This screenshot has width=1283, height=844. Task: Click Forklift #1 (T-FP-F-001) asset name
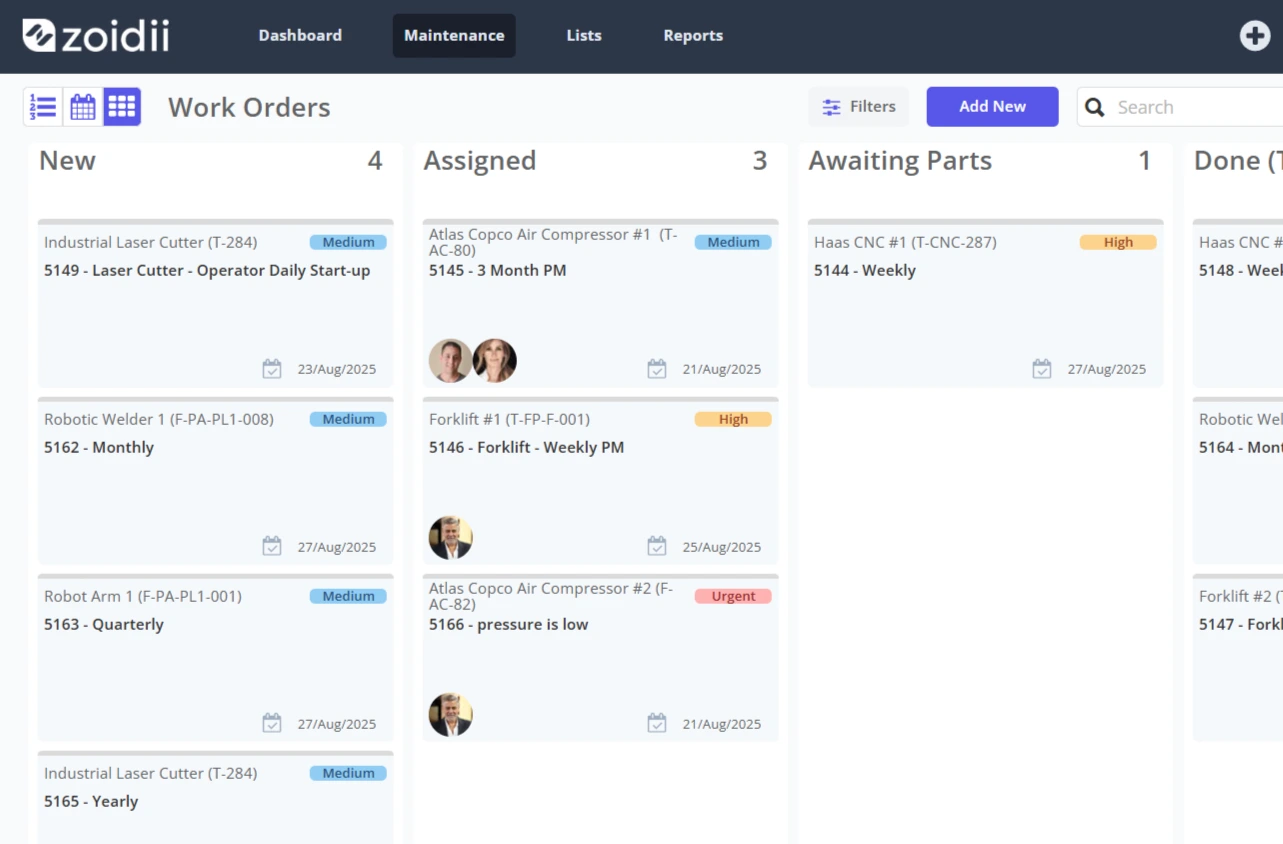[510, 419]
